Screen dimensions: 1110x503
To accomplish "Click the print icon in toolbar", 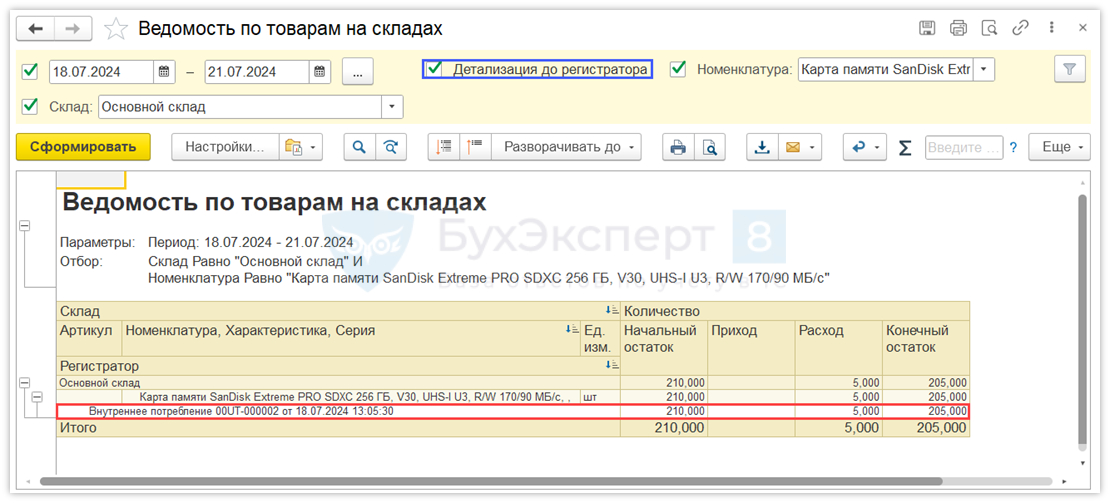I will click(678, 147).
